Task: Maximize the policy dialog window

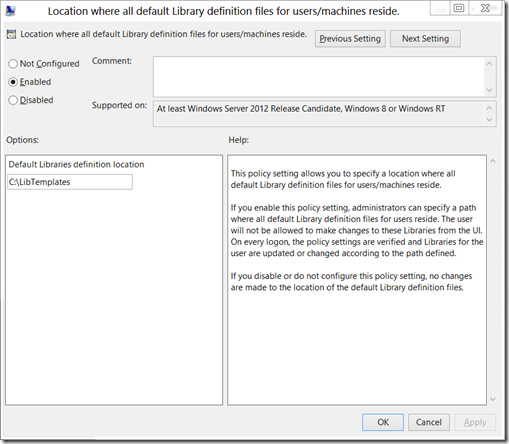Action: (x=459, y=8)
